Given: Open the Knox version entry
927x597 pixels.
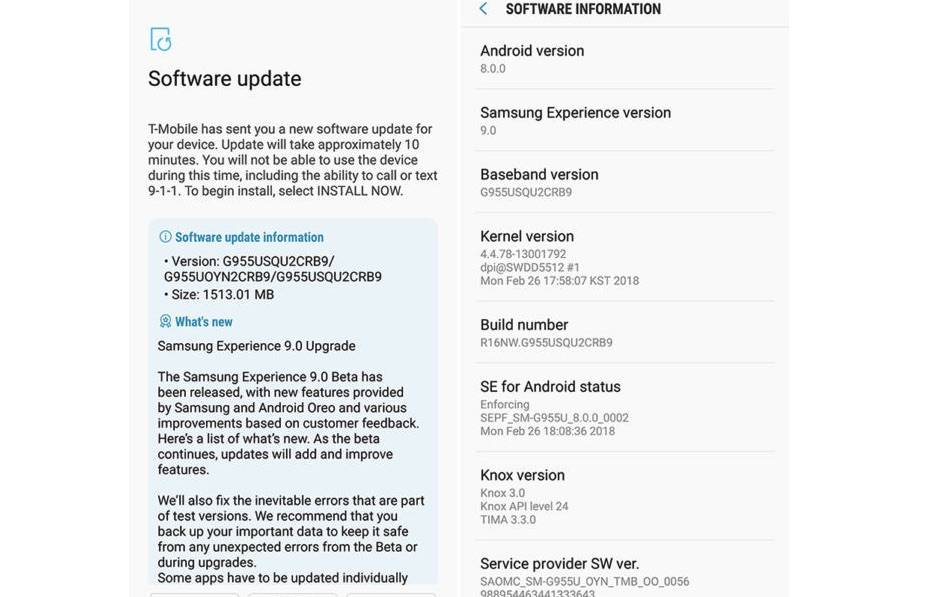Looking at the screenshot, I should [x=624, y=497].
